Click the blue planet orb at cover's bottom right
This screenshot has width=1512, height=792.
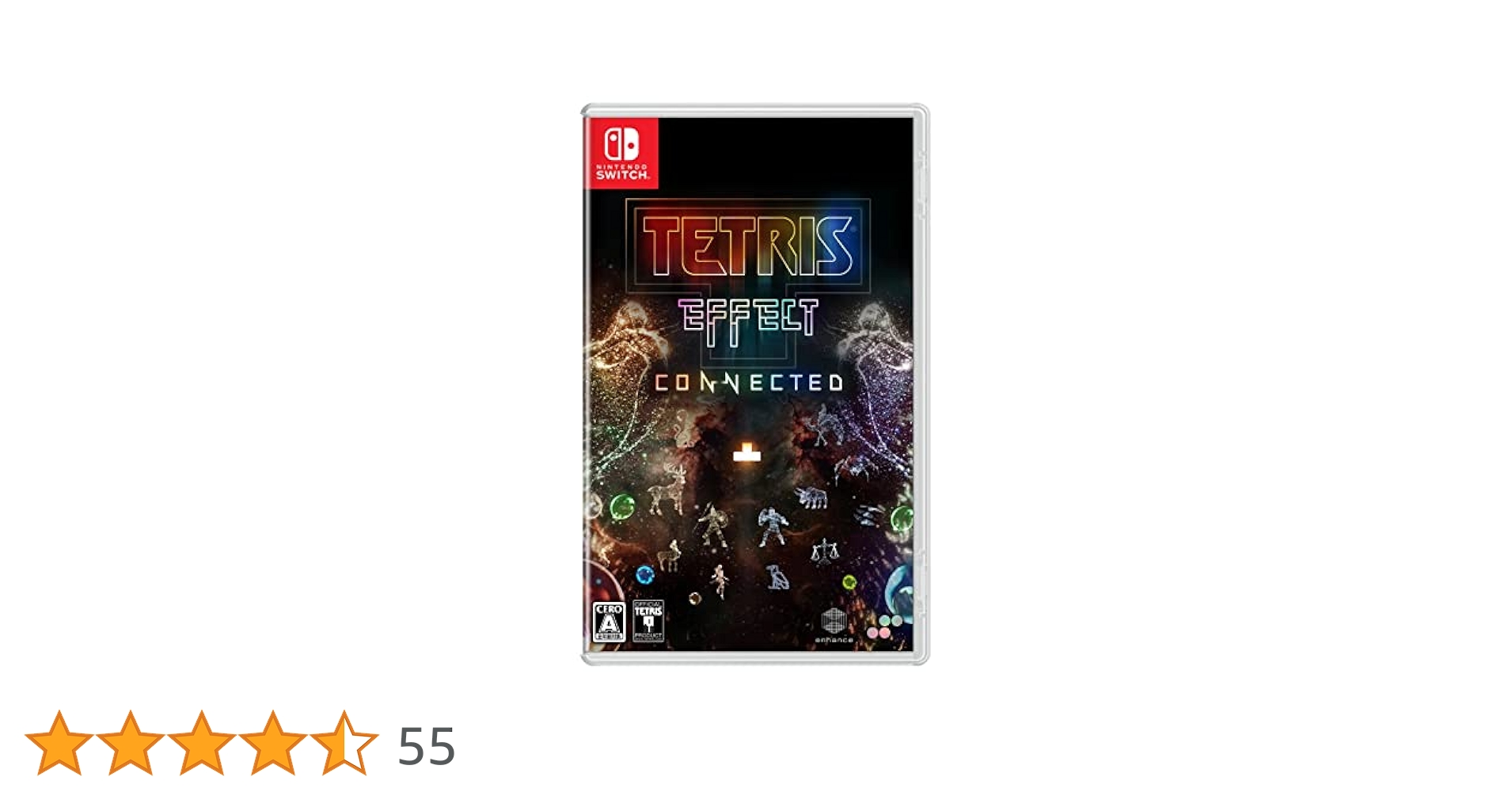click(x=900, y=592)
